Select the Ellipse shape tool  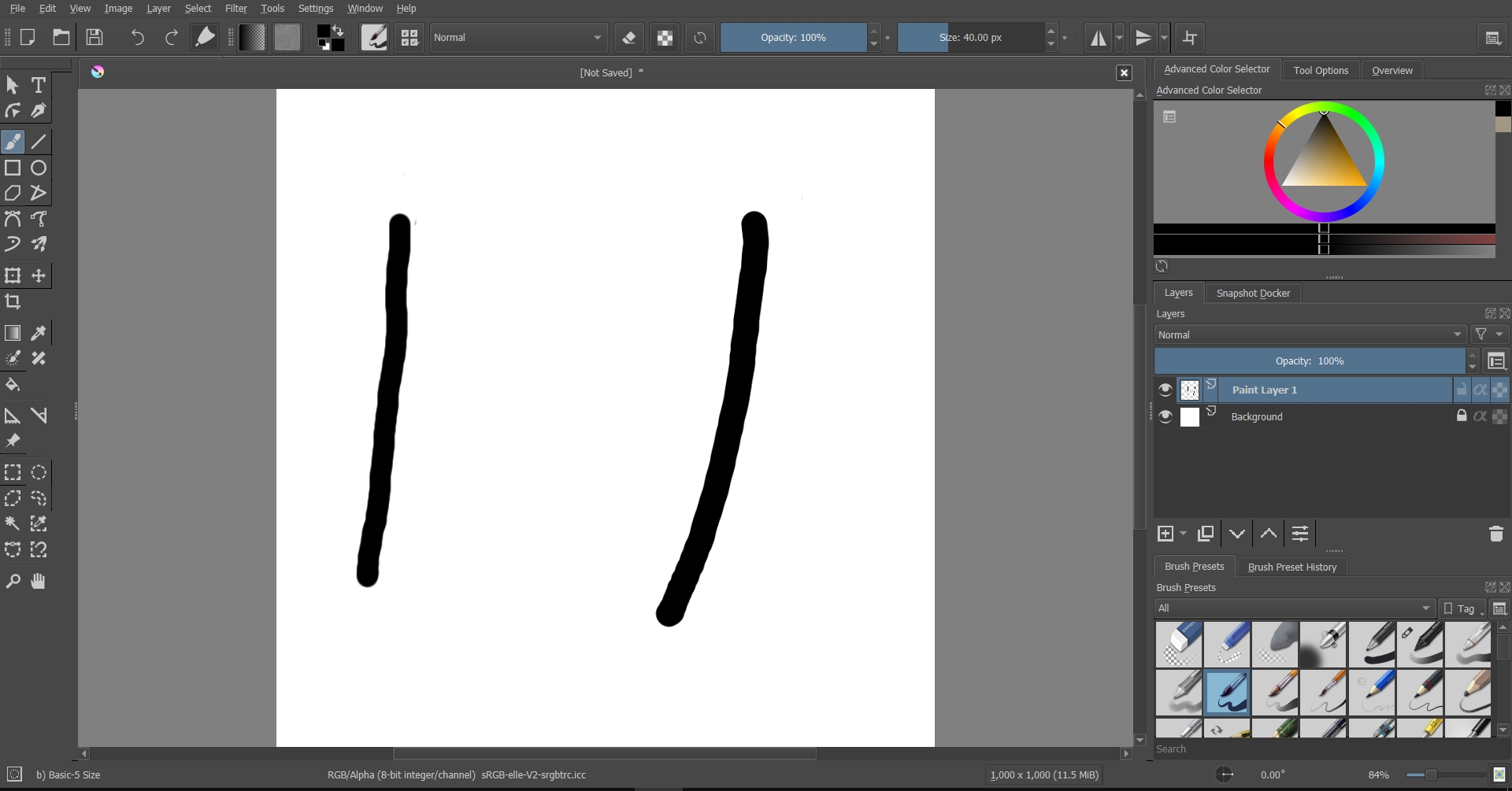click(38, 168)
